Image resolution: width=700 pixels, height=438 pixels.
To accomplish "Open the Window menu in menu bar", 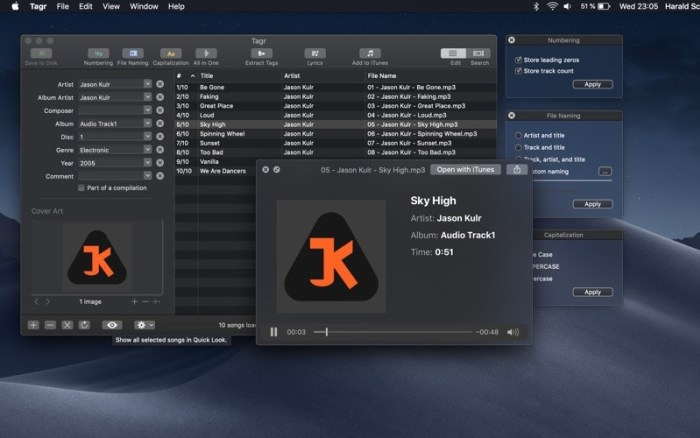I will pos(144,6).
